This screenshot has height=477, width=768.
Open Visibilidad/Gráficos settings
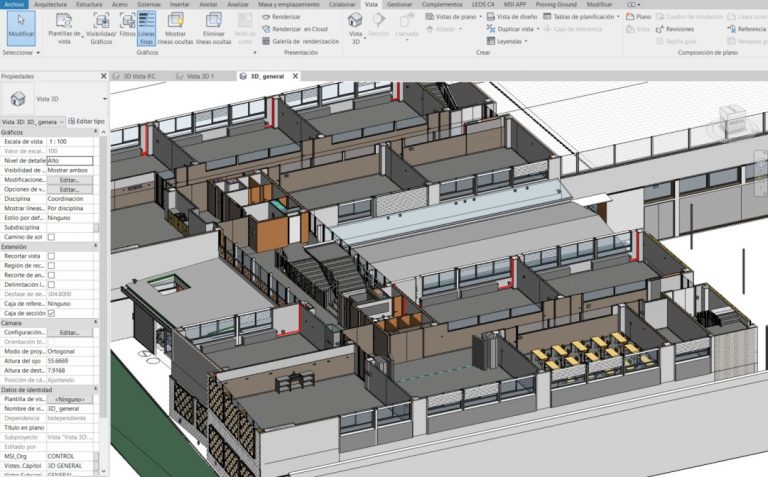pos(100,26)
